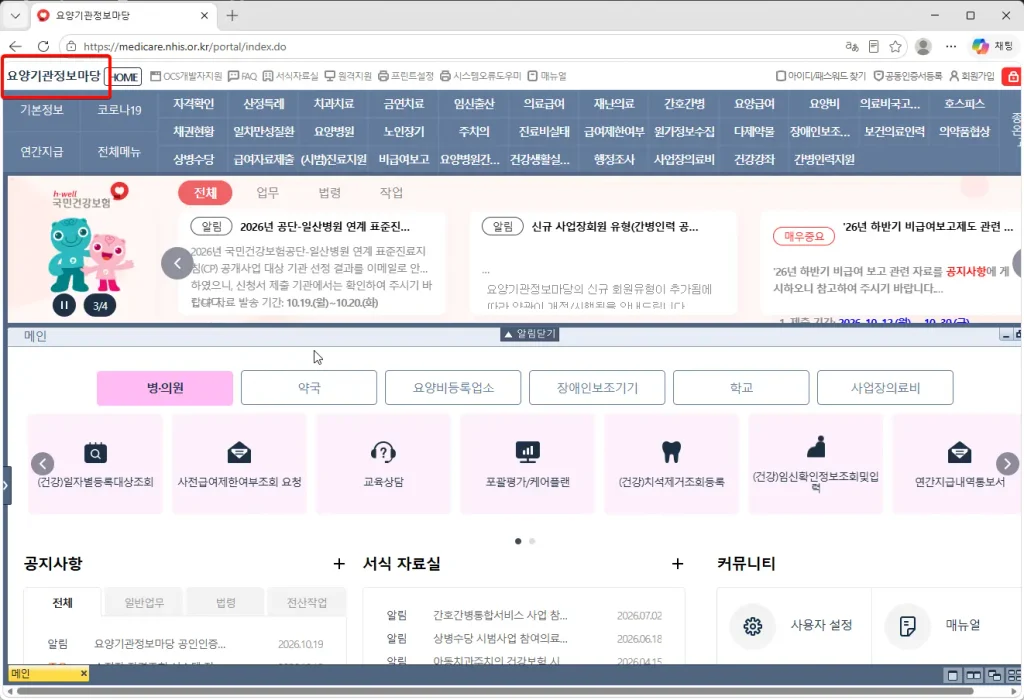Image resolution: width=1024 pixels, height=700 pixels.
Task: Click the plus icon beside 서식 자료실
Action: pos(677,564)
